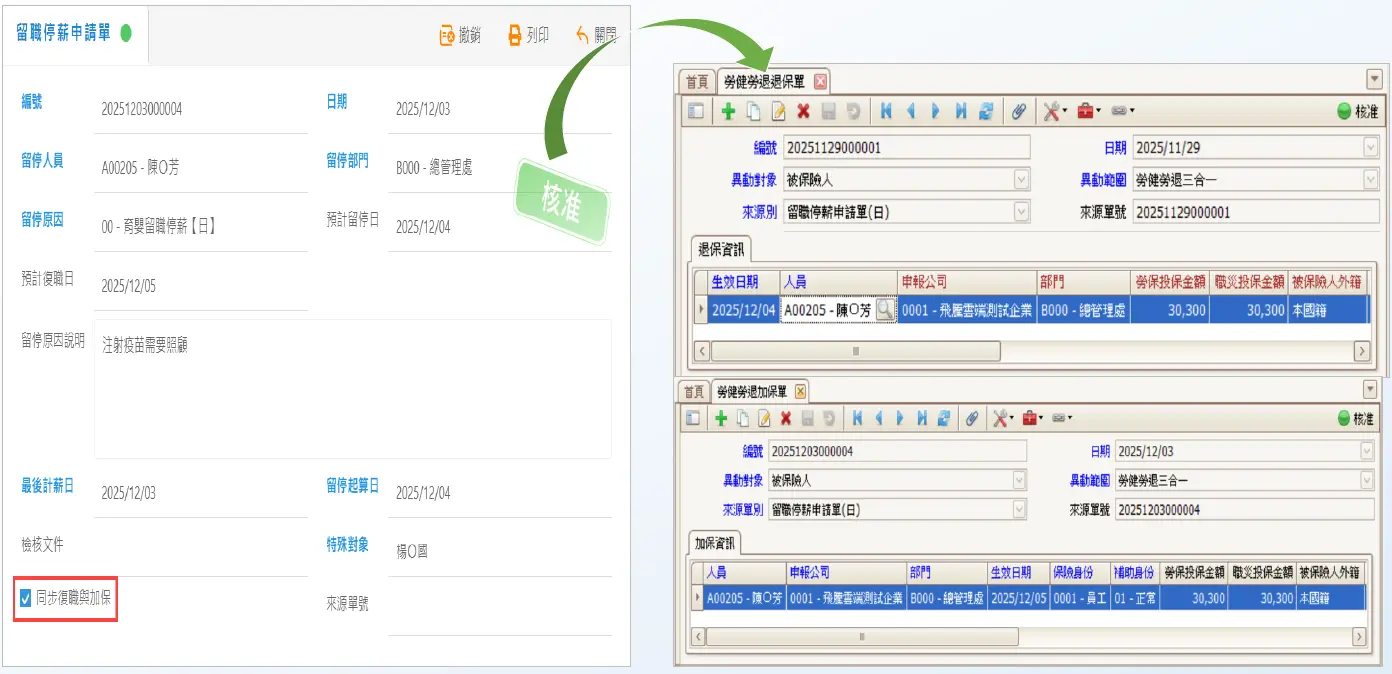Image resolution: width=1392 pixels, height=674 pixels.
Task: Select the 加保資訊 tab
Action: (x=715, y=543)
